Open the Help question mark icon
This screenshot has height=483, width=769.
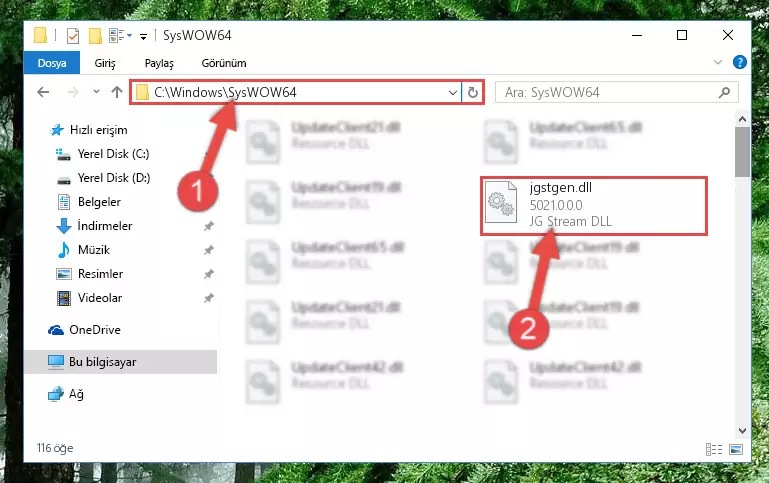(x=740, y=62)
